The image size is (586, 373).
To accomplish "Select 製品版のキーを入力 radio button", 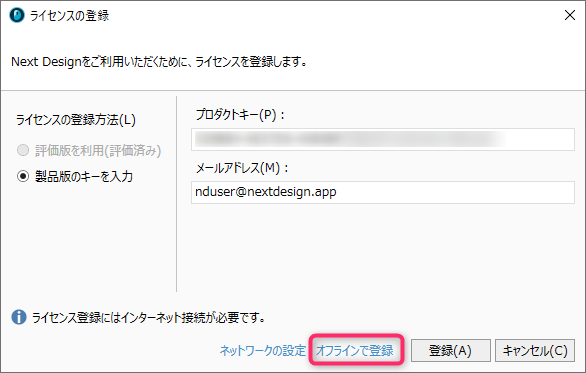I will 23,176.
